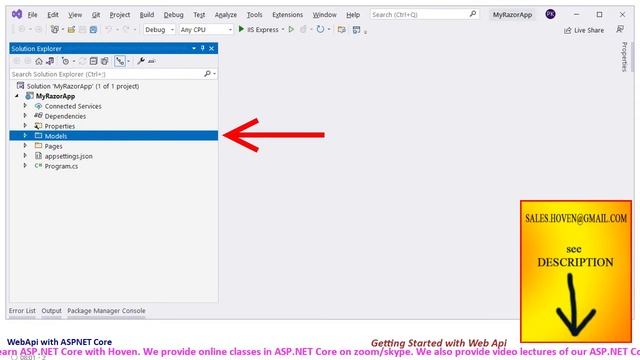This screenshot has height=360, width=640.
Task: Click the Save All toolbar icon
Action: coord(93,29)
